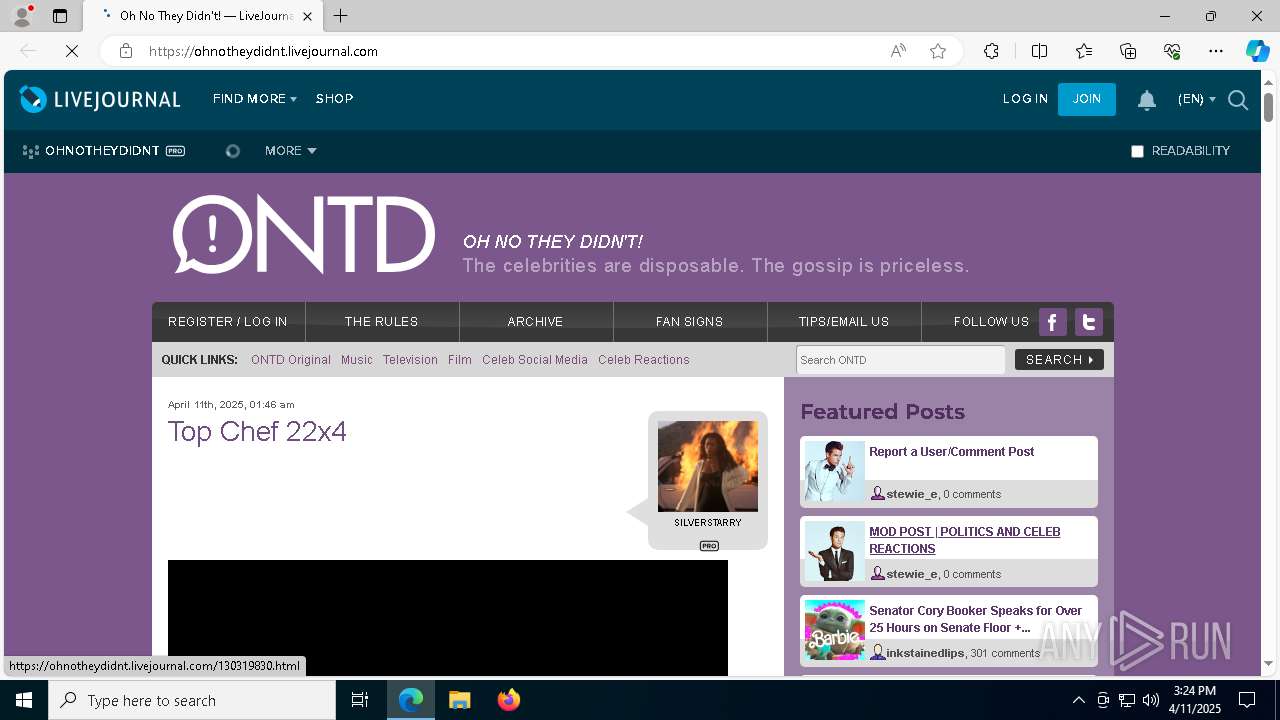Open the SHOP menu item
The image size is (1280, 720).
pyautogui.click(x=334, y=99)
